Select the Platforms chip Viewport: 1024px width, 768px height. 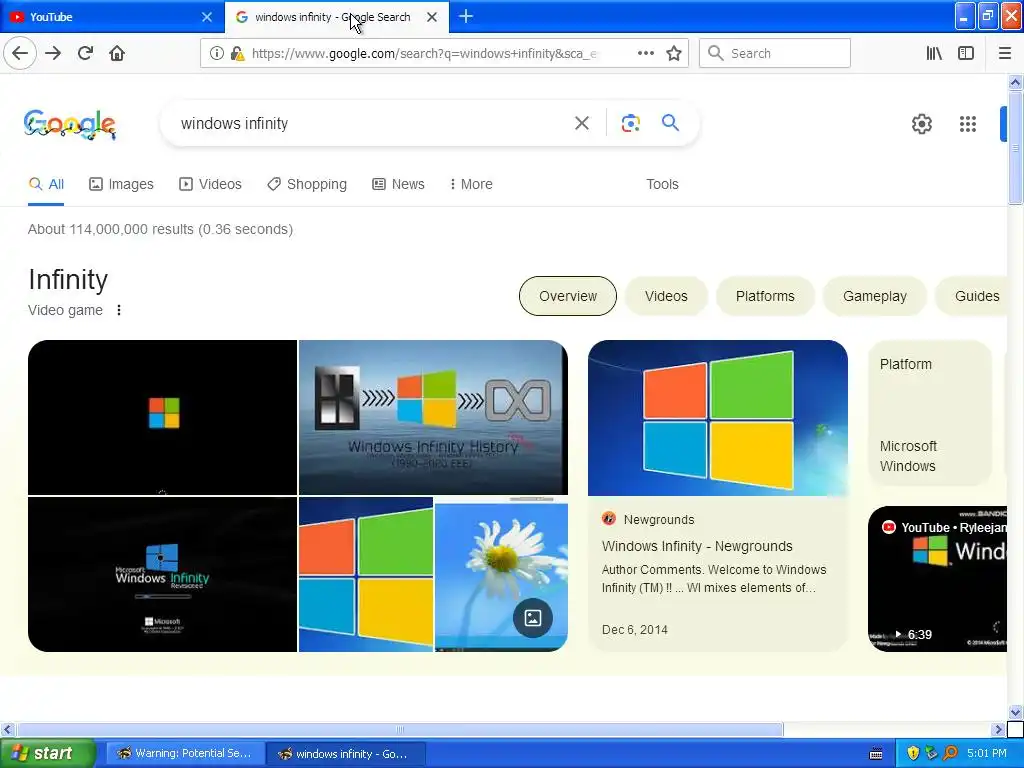765,296
